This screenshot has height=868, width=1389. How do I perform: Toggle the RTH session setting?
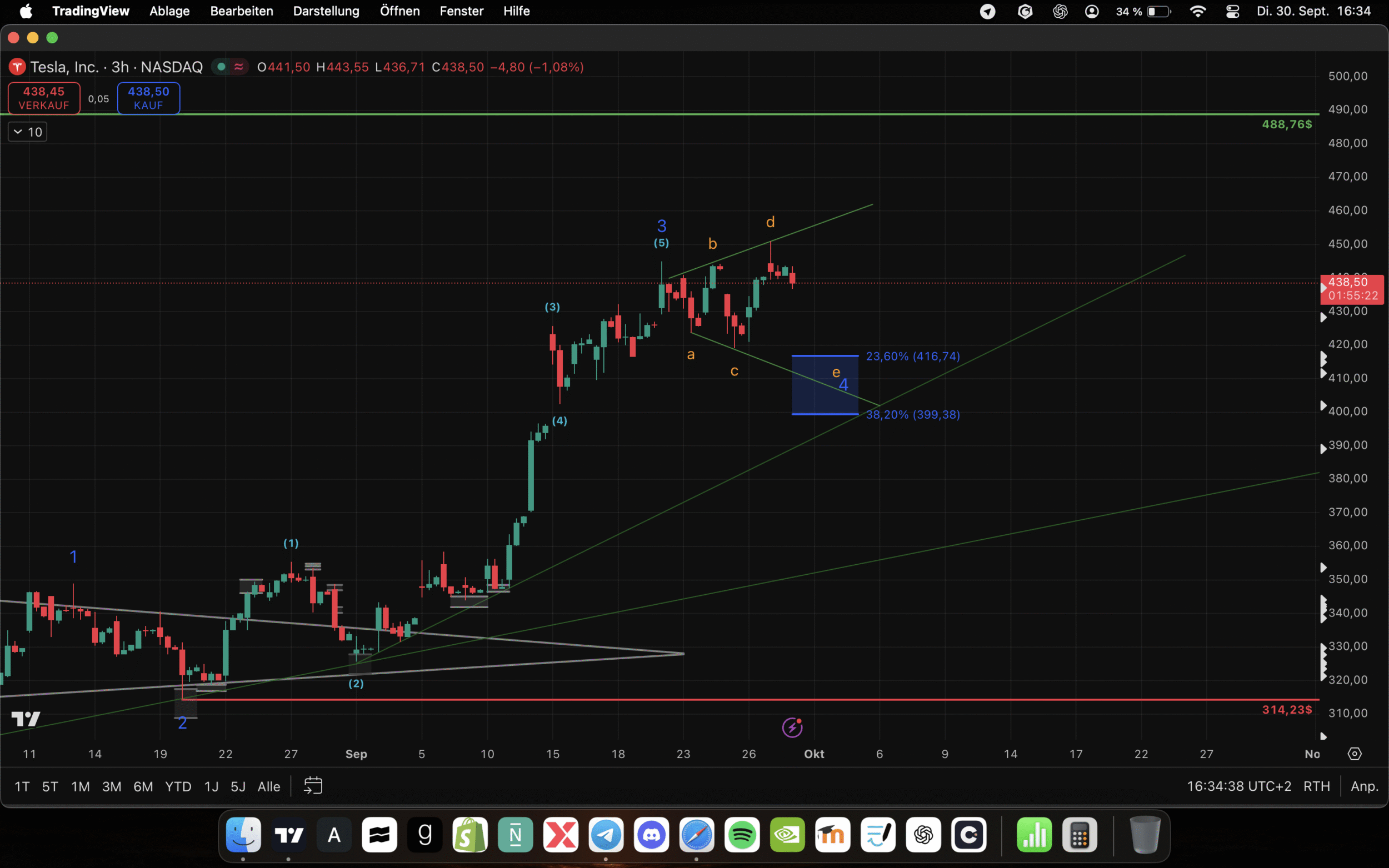[1317, 786]
